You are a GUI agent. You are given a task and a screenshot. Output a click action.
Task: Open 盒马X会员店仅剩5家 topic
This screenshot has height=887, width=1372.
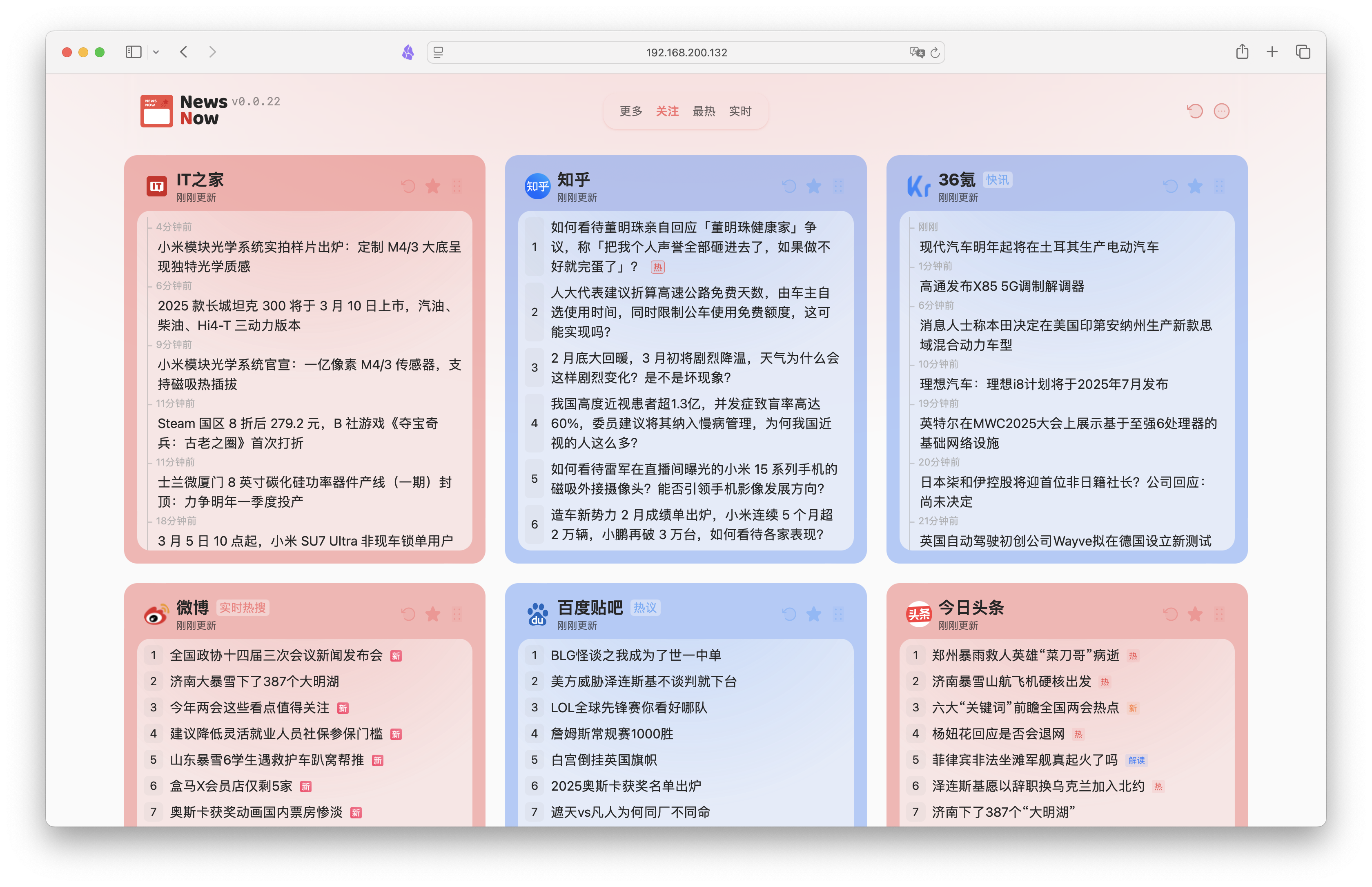231,786
